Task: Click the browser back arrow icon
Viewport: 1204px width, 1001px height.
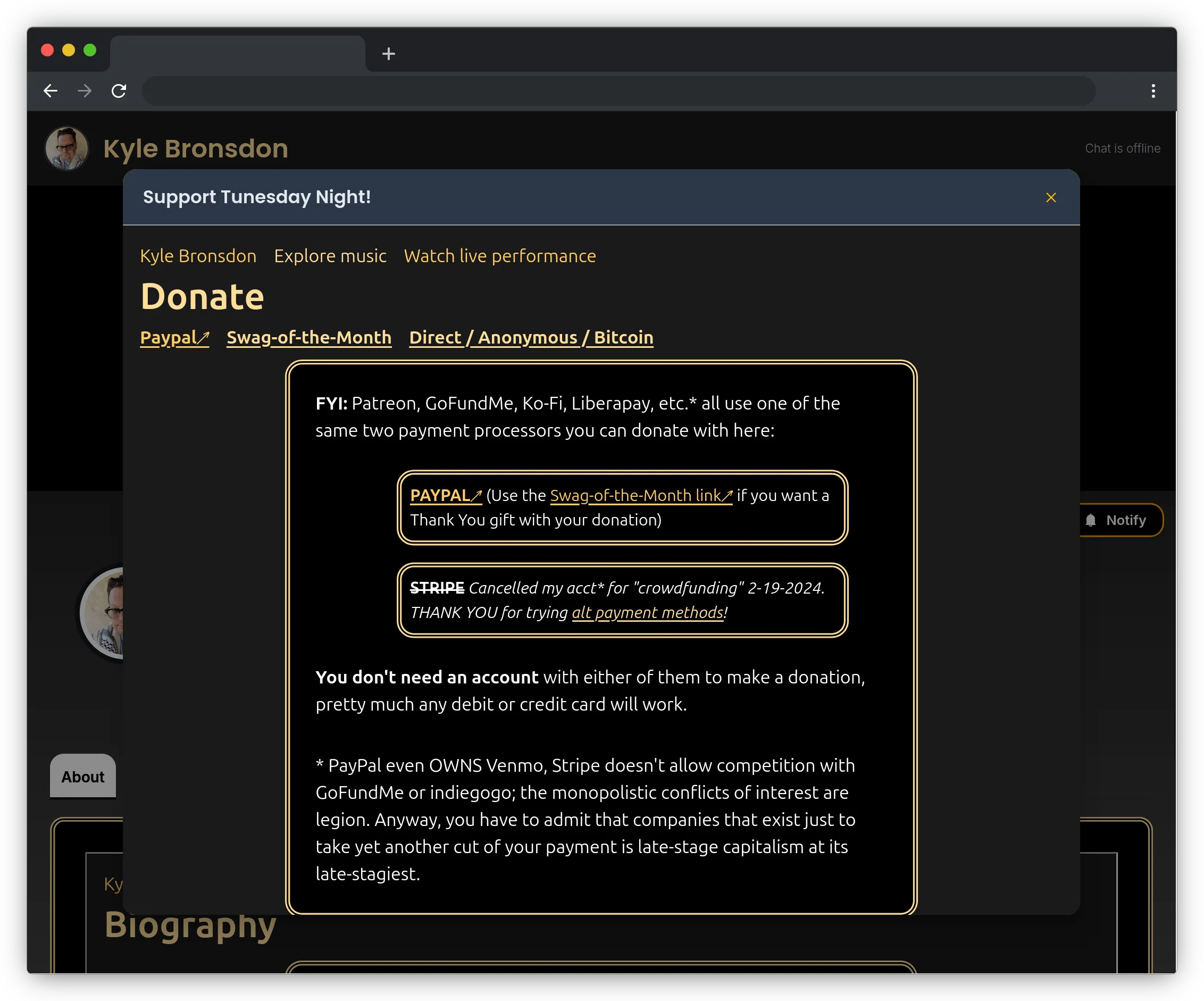Action: (x=51, y=90)
